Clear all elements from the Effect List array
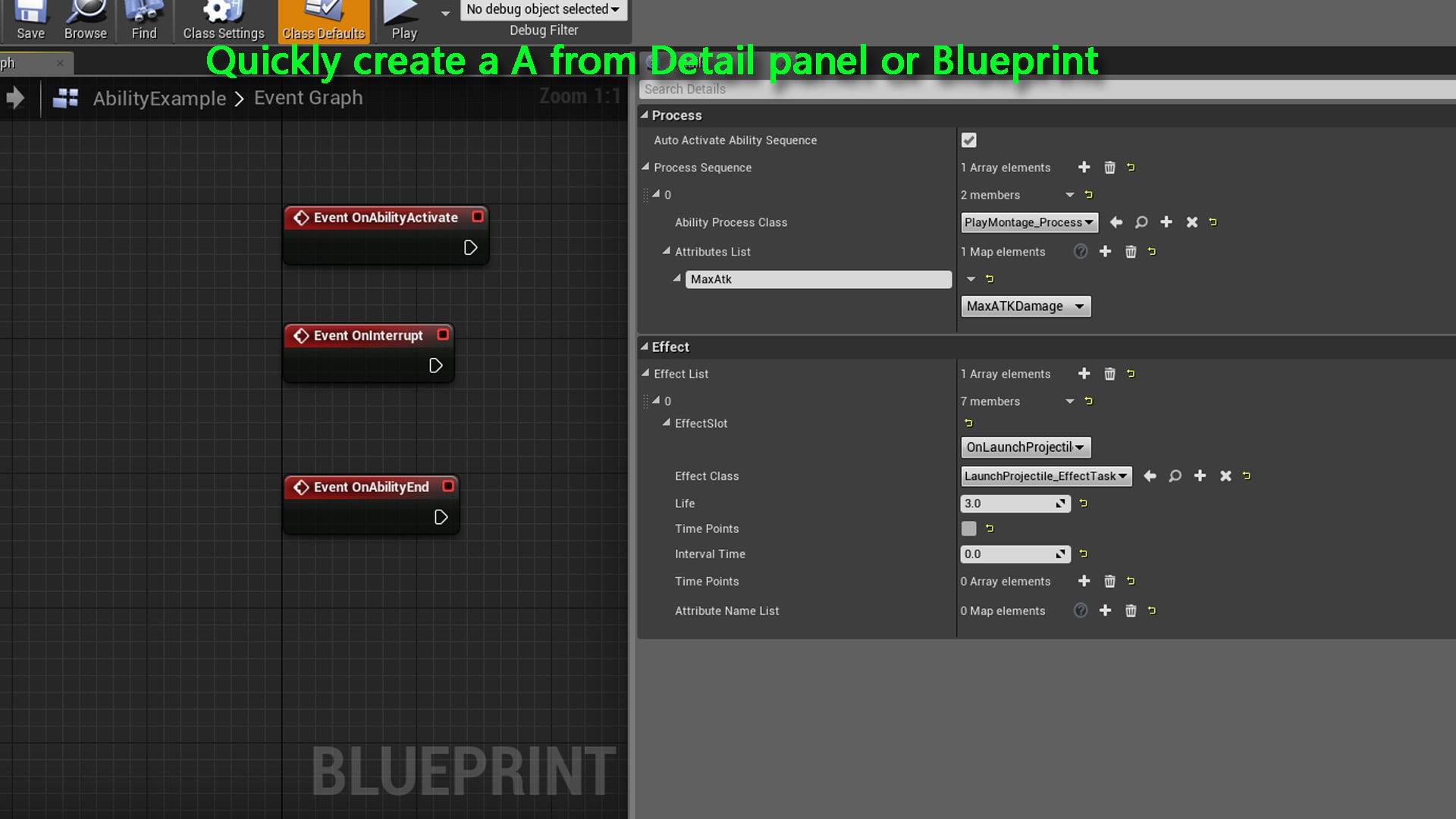This screenshot has width=1456, height=819. pyautogui.click(x=1109, y=373)
